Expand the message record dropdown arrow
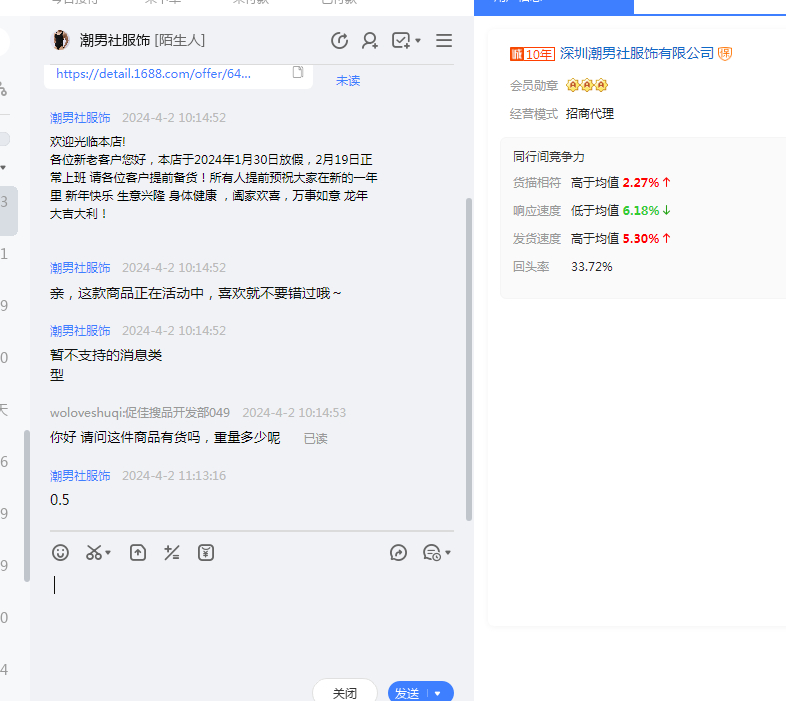The width and height of the screenshot is (786, 701). [448, 553]
